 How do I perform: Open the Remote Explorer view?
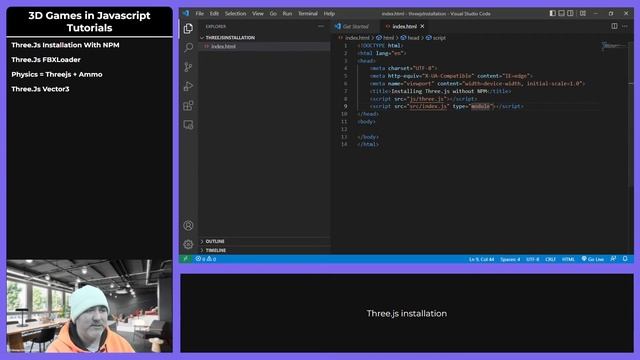click(x=188, y=125)
